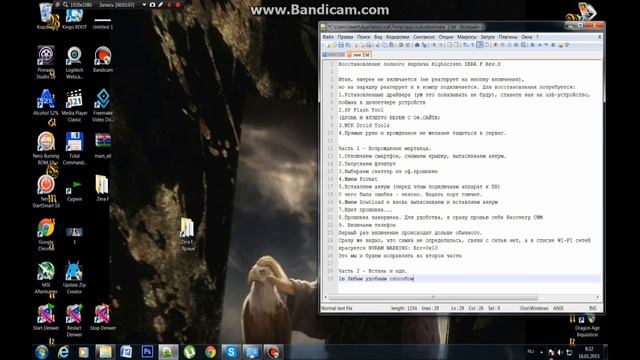Open uTorrent from the taskbar

point(189,352)
